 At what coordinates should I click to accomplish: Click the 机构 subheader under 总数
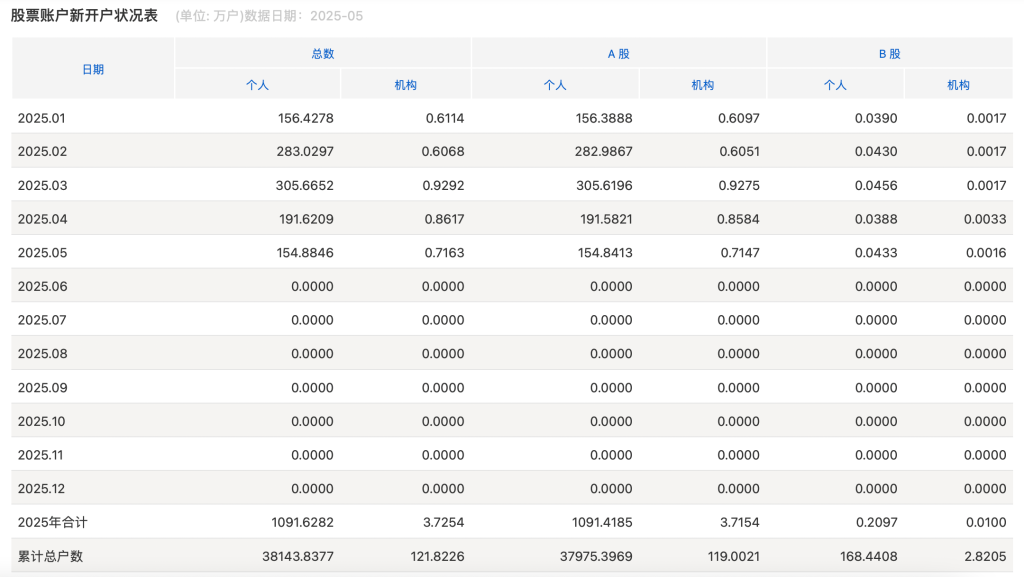click(x=405, y=85)
